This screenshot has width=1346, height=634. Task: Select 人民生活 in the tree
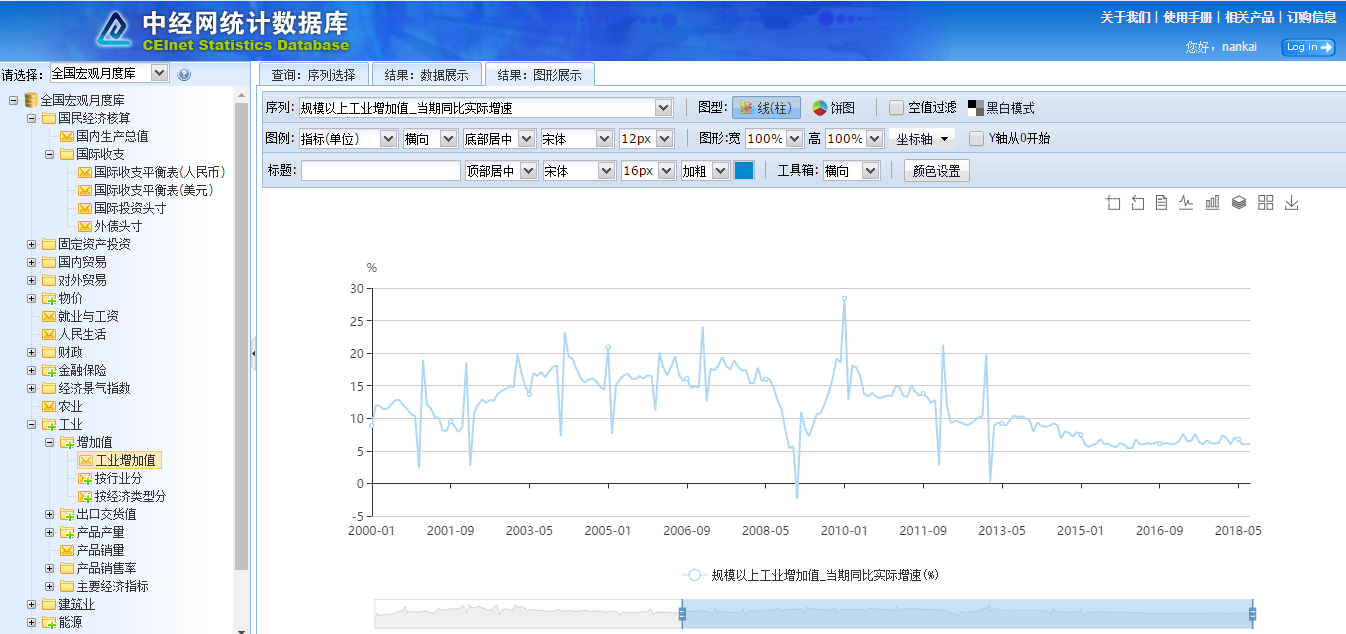point(74,334)
